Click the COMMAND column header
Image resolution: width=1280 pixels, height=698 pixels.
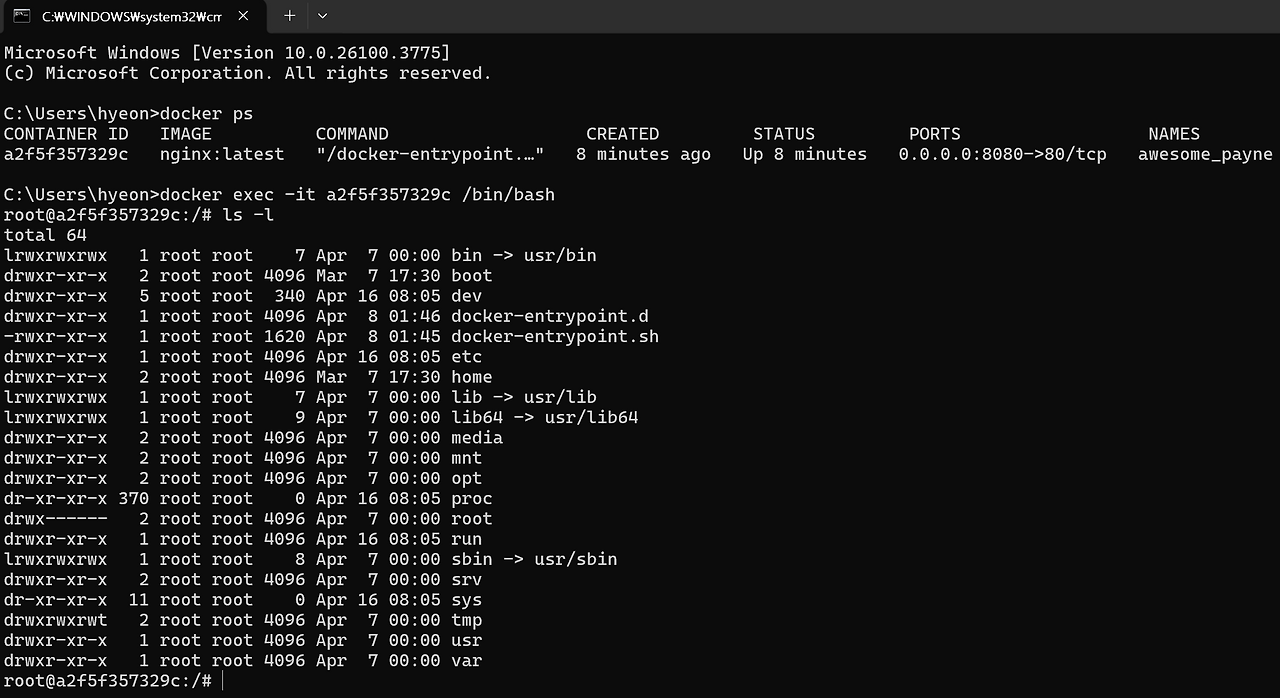click(352, 134)
